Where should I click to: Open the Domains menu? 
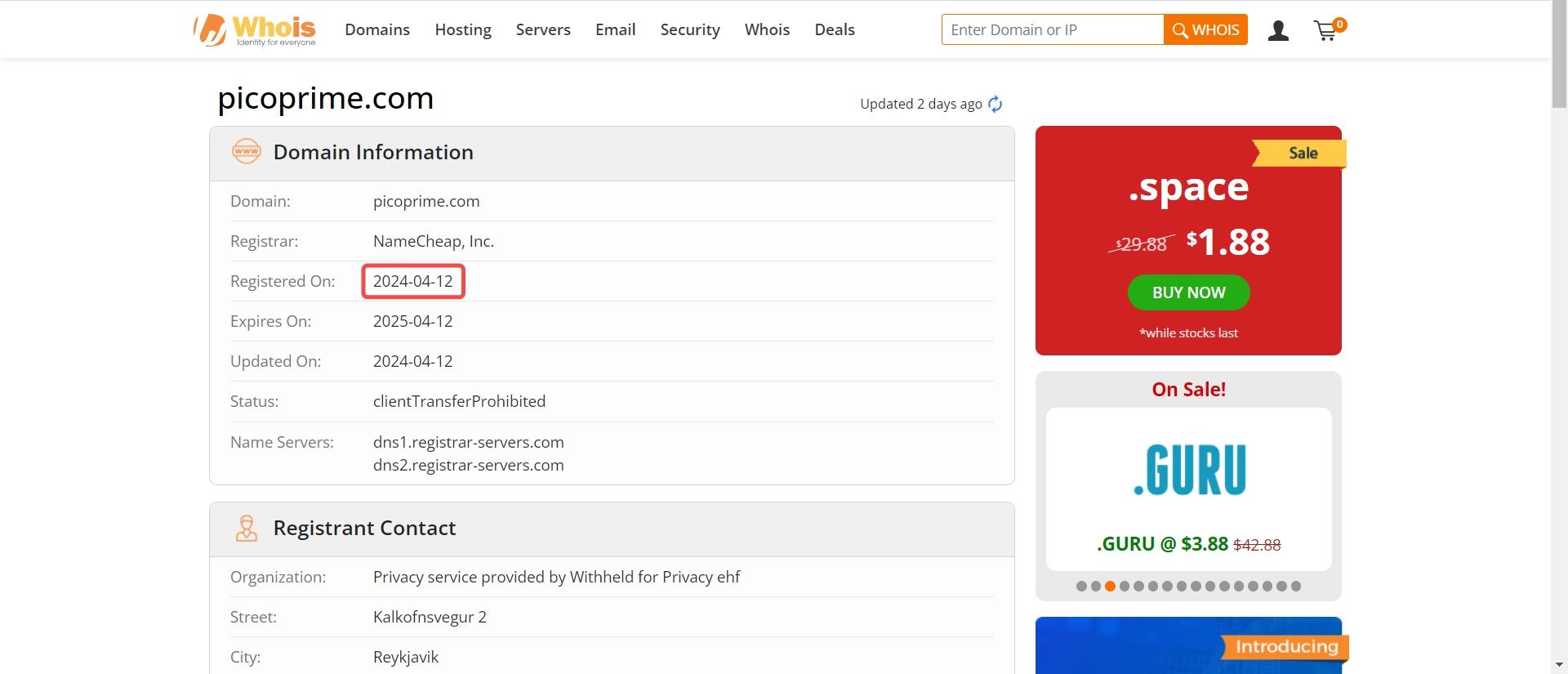pos(377,29)
